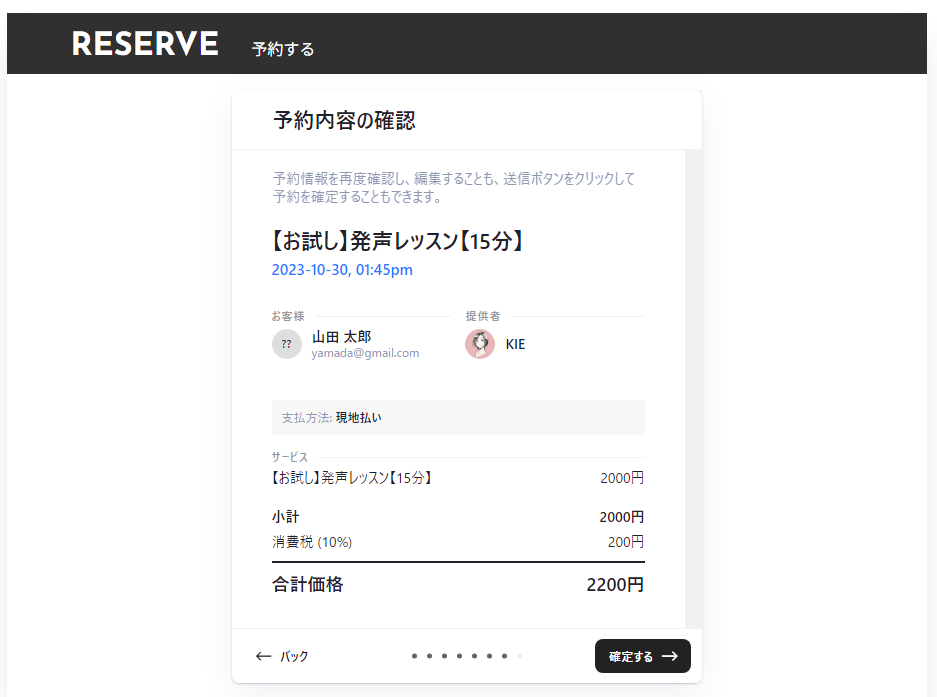
Task: Click the 消費税 (10%) tax line
Action: pos(312,542)
